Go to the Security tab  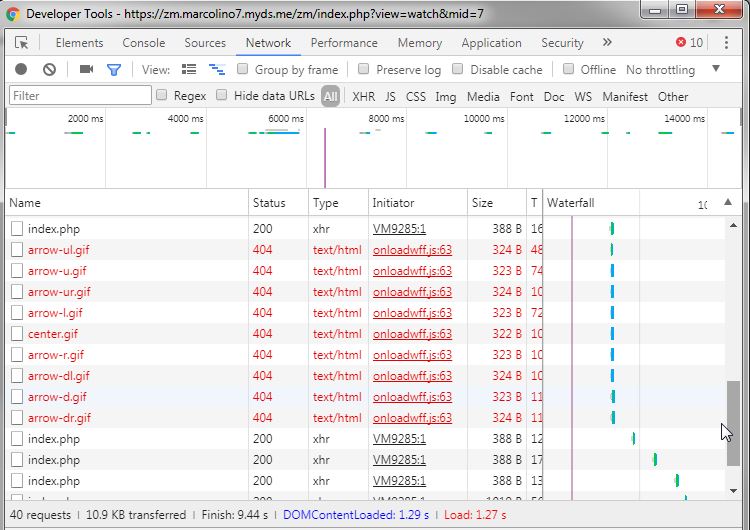(562, 43)
